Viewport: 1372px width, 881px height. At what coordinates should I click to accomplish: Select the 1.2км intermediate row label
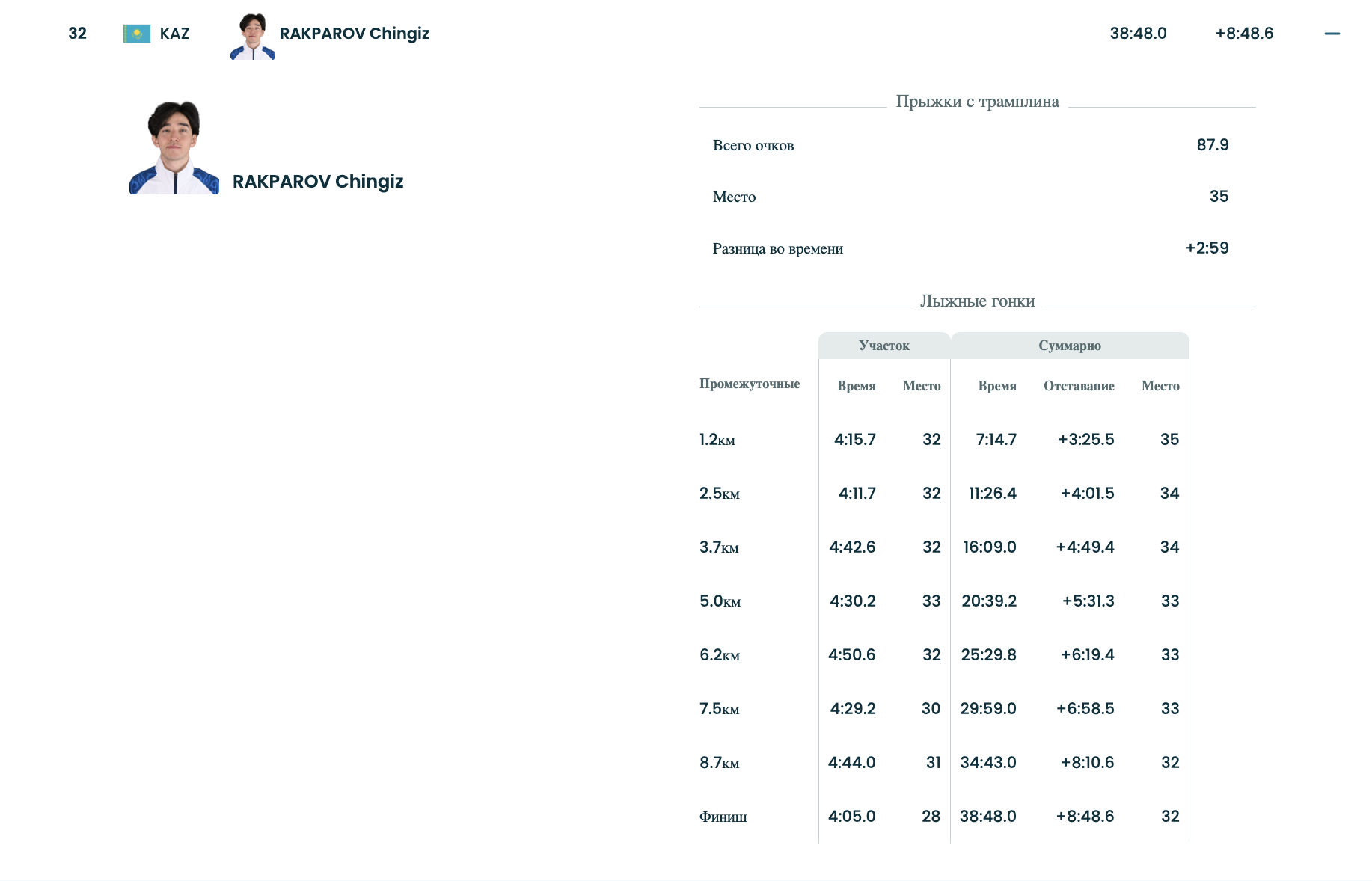tap(717, 440)
